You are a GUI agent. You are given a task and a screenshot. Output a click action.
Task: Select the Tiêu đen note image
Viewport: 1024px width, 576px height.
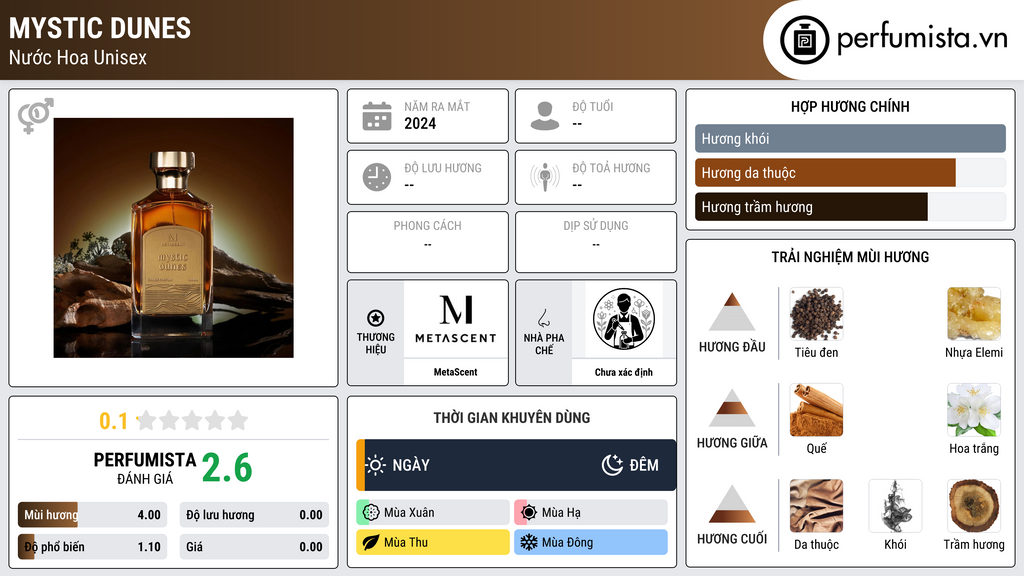click(x=816, y=314)
